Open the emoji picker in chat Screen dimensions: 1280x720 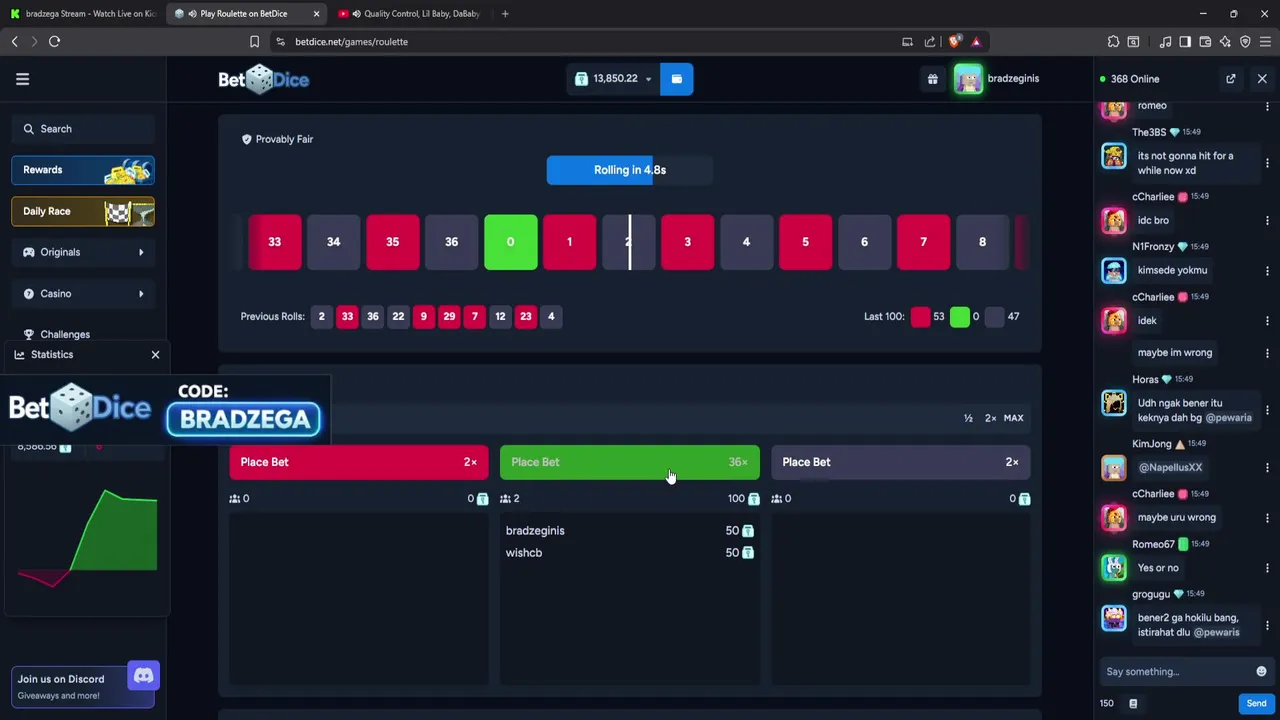(1261, 672)
